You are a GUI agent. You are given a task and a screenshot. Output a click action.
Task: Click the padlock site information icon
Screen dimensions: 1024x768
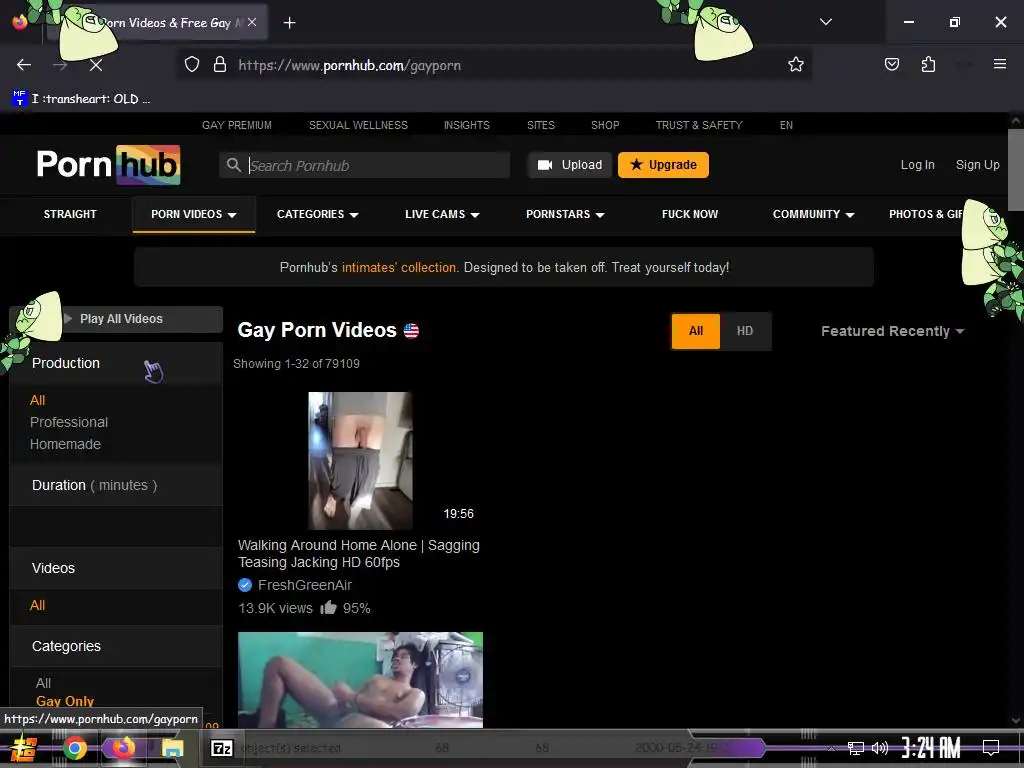pyautogui.click(x=220, y=65)
